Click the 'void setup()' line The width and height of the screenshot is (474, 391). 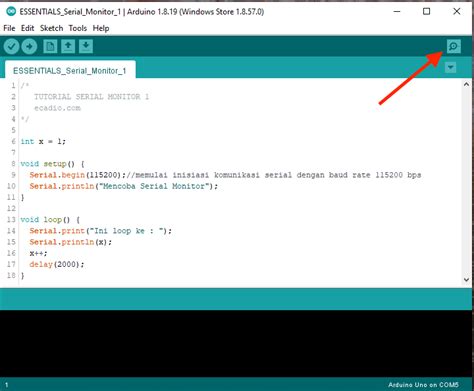pyautogui.click(x=52, y=164)
